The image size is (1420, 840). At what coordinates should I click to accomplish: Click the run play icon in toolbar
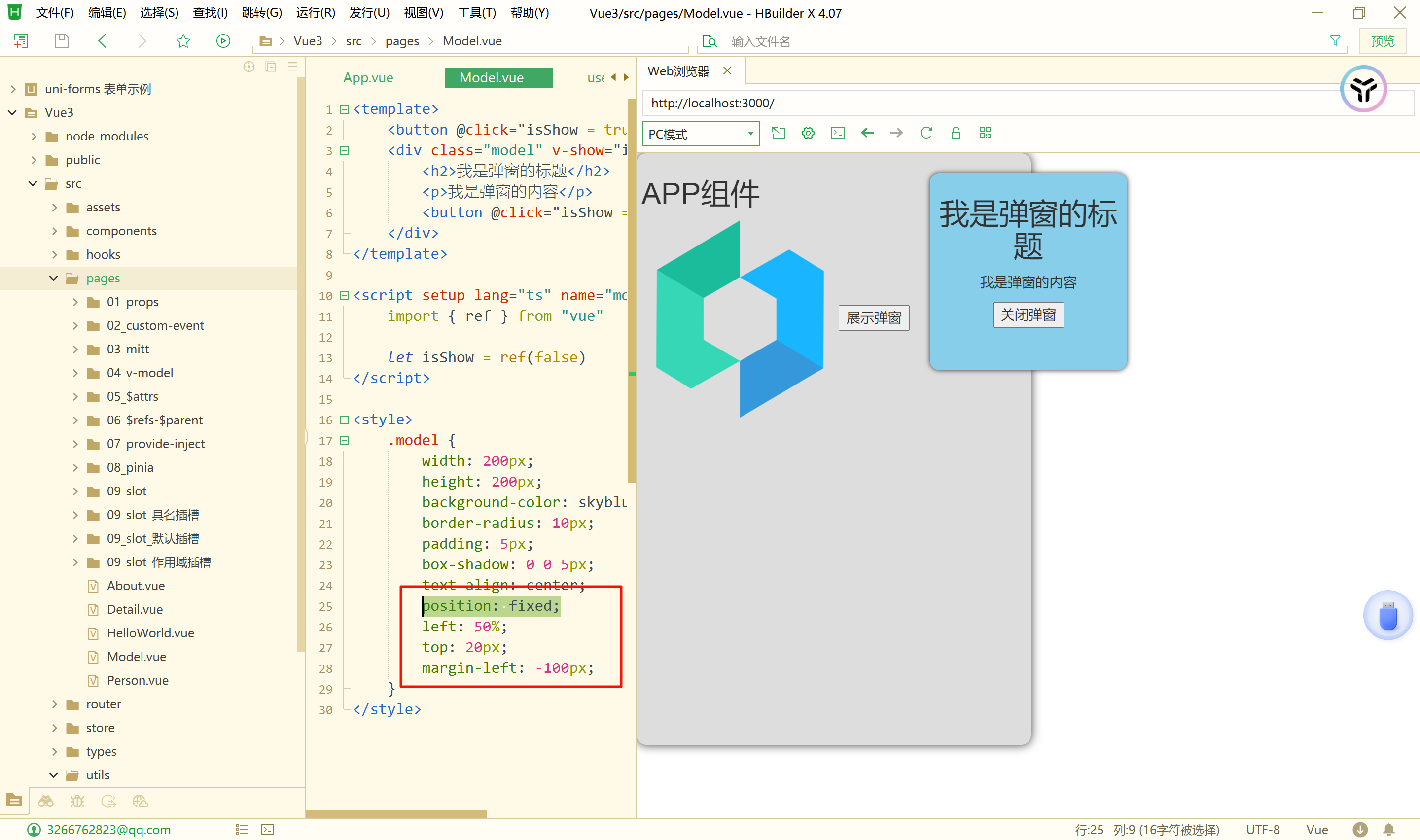click(x=223, y=41)
